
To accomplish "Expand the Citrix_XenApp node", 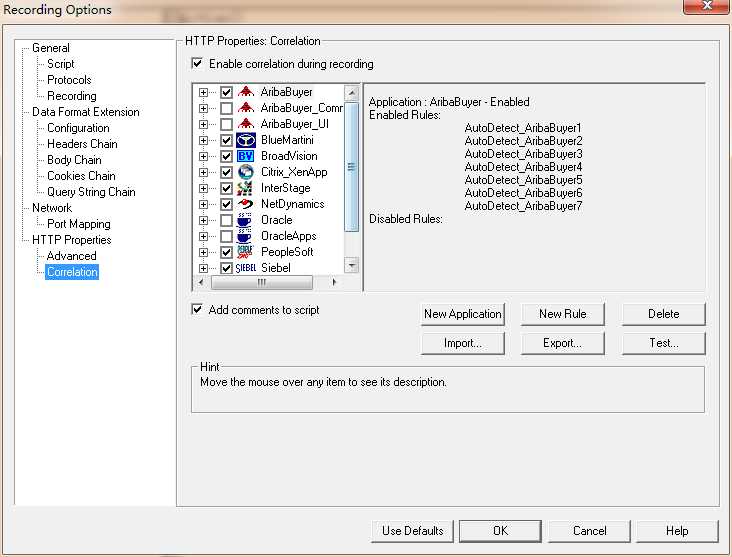I will pos(203,172).
